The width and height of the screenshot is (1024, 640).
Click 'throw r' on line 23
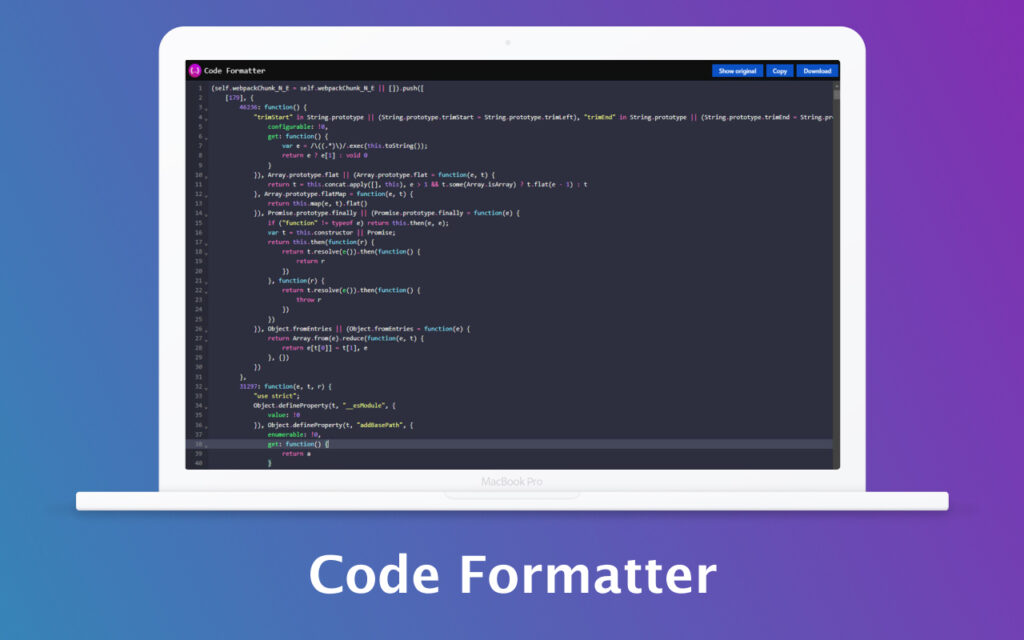[309, 300]
